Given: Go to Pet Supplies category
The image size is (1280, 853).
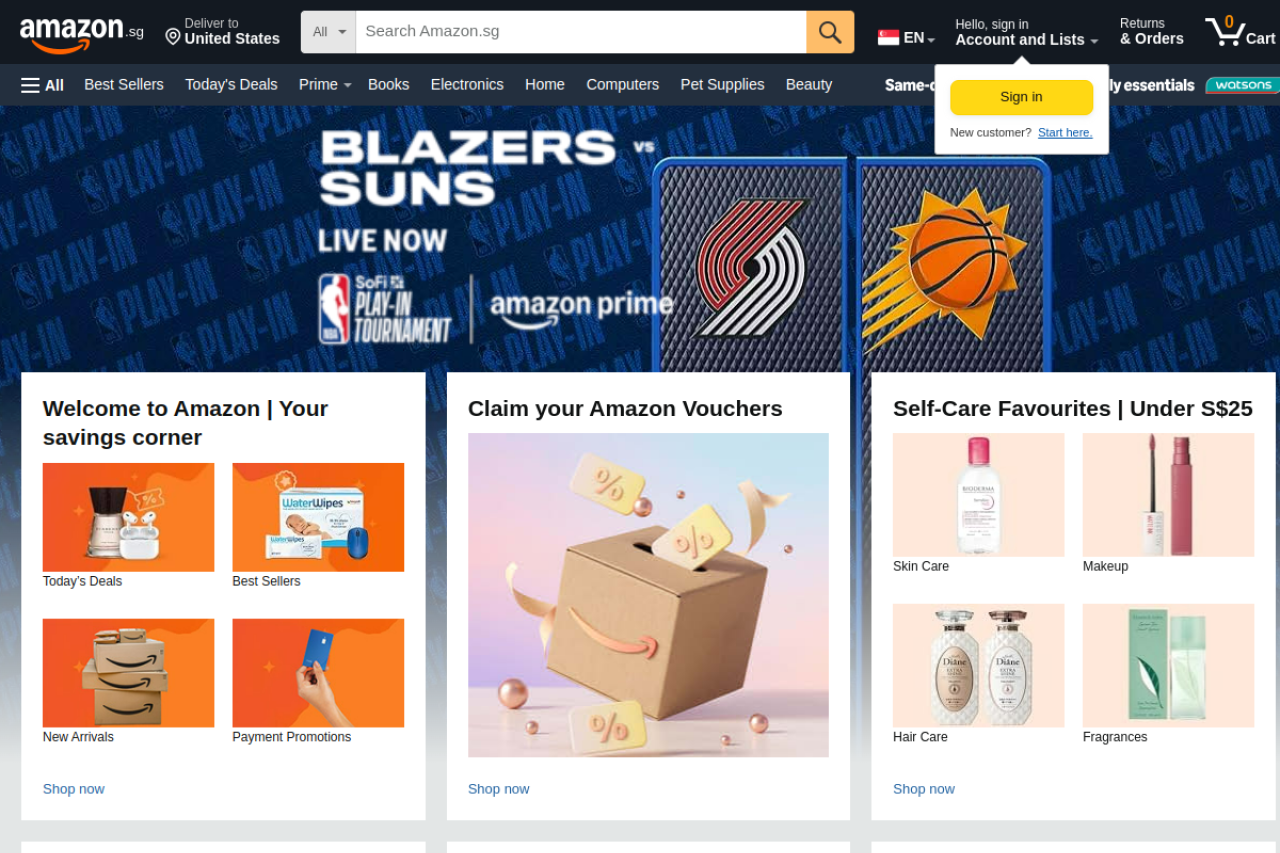Looking at the screenshot, I should coord(722,85).
